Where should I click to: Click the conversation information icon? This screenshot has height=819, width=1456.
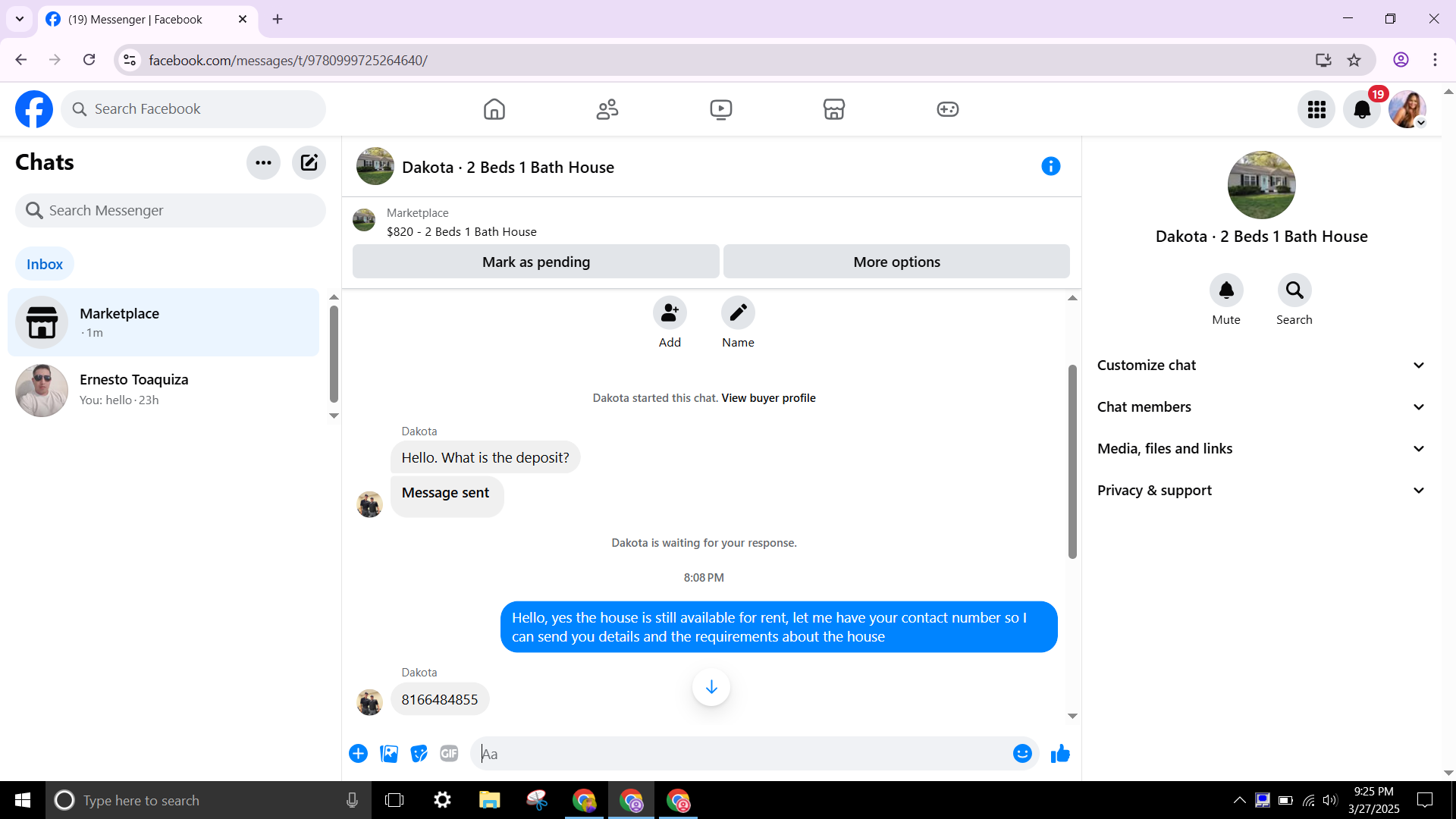tap(1051, 166)
